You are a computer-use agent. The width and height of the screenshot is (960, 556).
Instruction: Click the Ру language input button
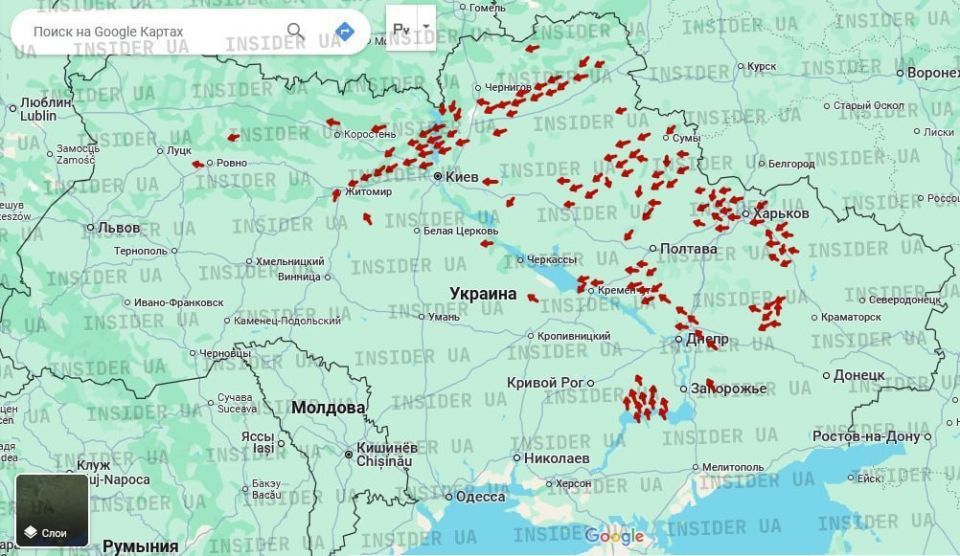[401, 30]
